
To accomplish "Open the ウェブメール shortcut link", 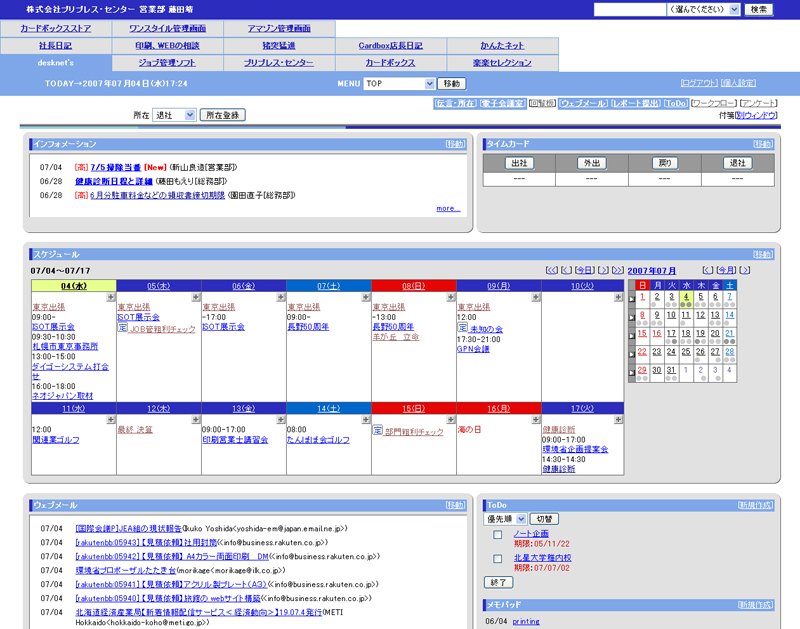I will [x=583, y=104].
